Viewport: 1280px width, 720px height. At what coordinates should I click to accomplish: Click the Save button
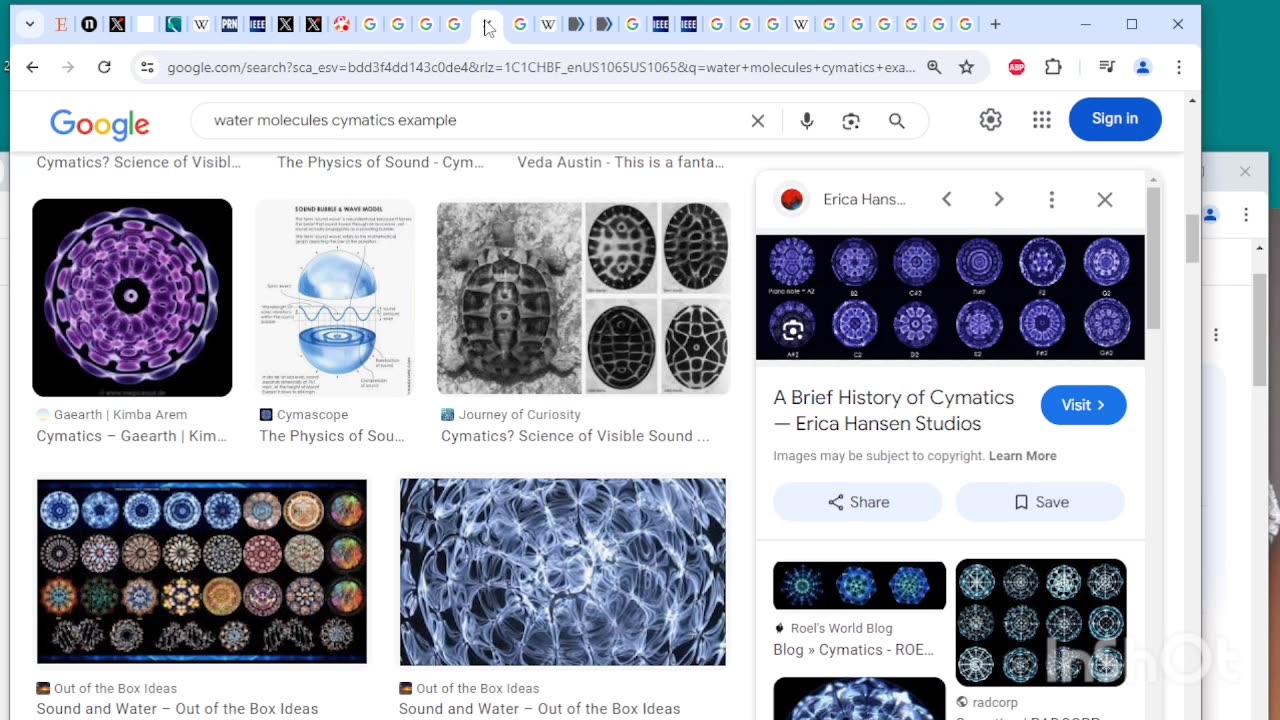[x=1040, y=502]
